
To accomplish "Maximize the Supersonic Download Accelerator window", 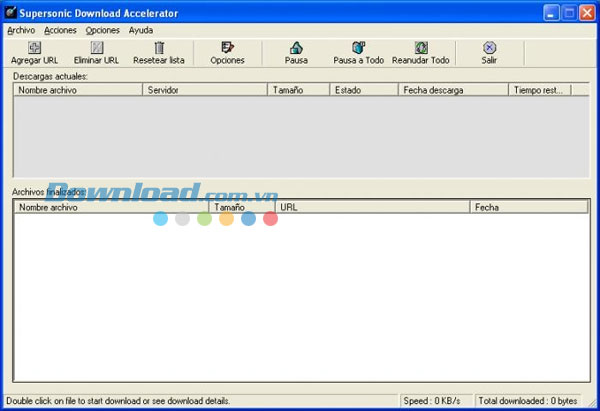I will tap(569, 13).
